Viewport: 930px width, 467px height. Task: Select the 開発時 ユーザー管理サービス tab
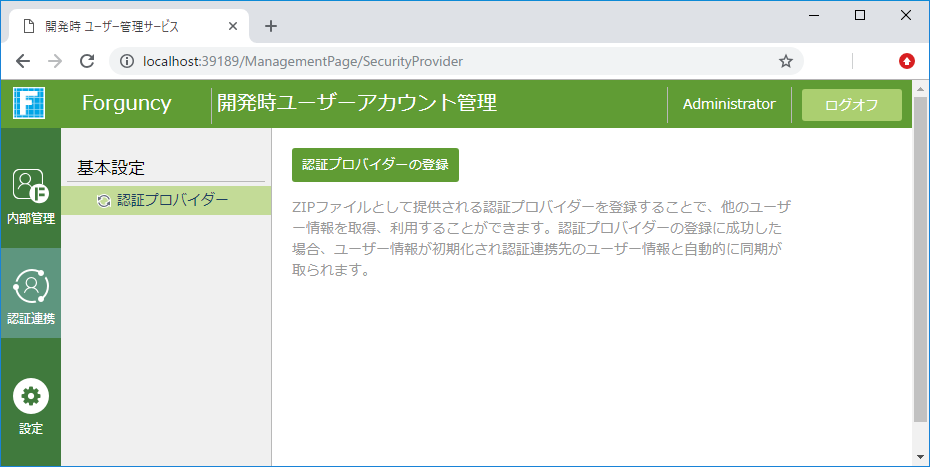128,26
